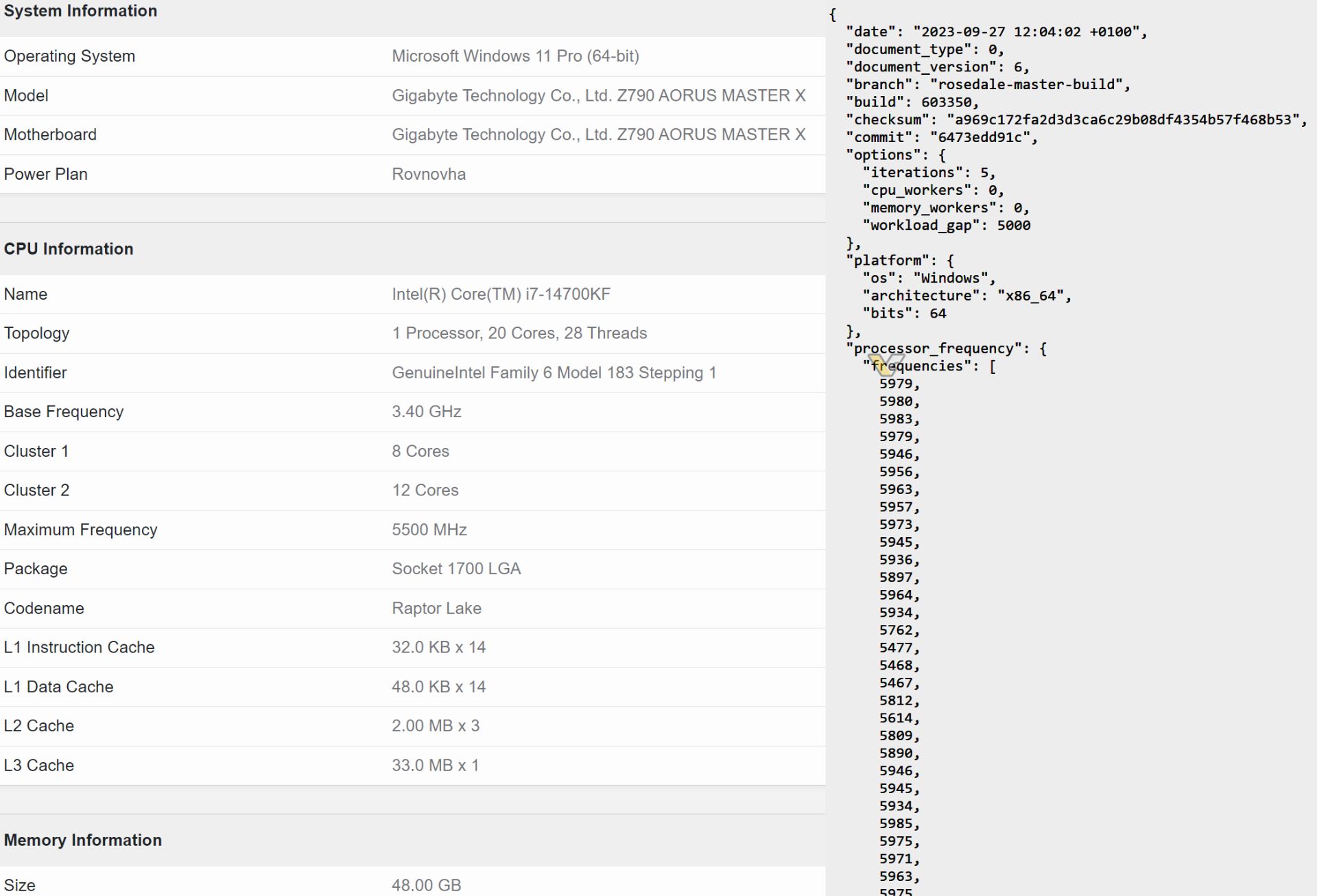Click the JSON commit value '6473edd91c'
This screenshot has height=896, width=1317.
coord(980,138)
